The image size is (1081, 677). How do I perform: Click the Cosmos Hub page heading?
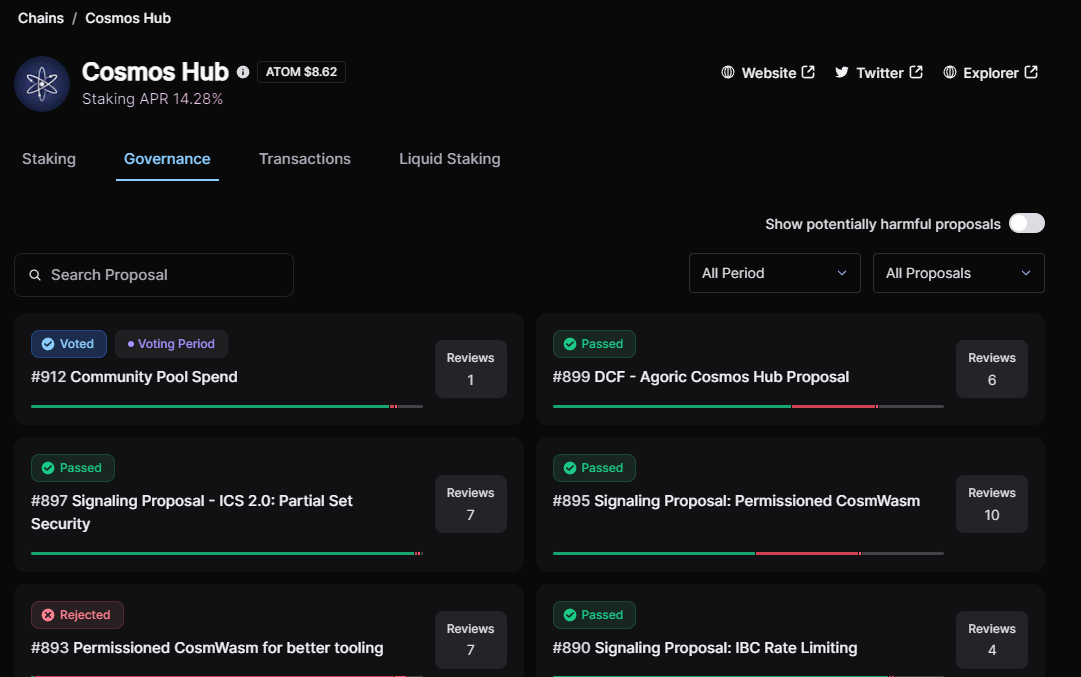[x=155, y=72]
